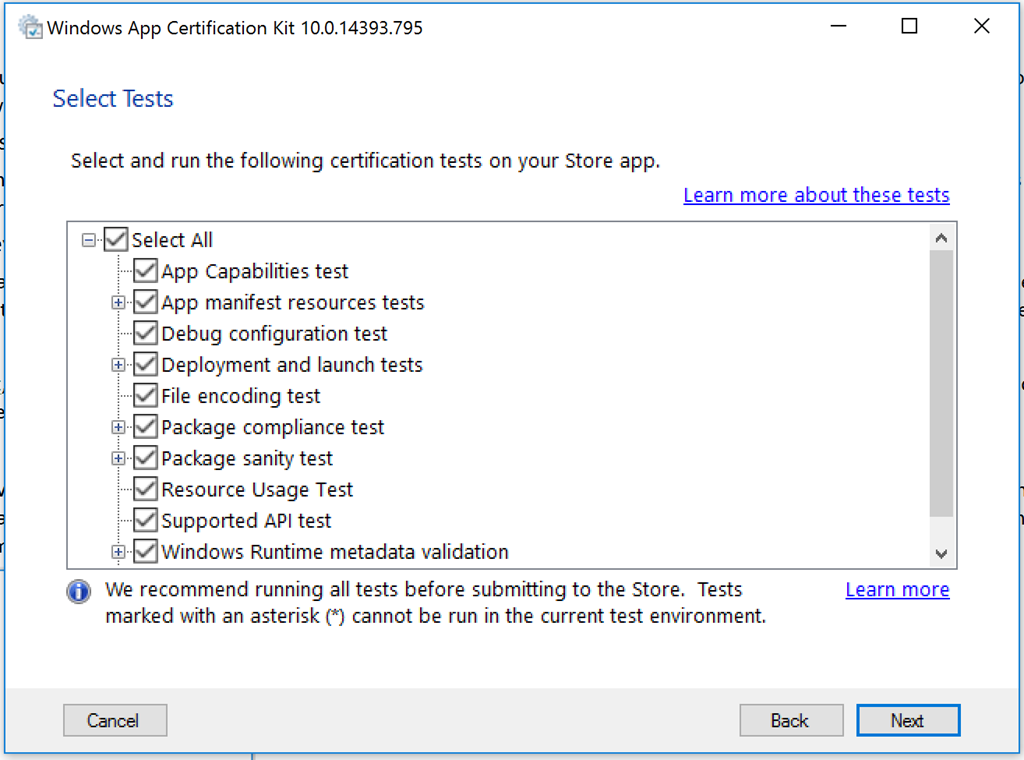Toggle the Supported API test checkbox
Viewport: 1024px width, 760px height.
click(x=145, y=520)
